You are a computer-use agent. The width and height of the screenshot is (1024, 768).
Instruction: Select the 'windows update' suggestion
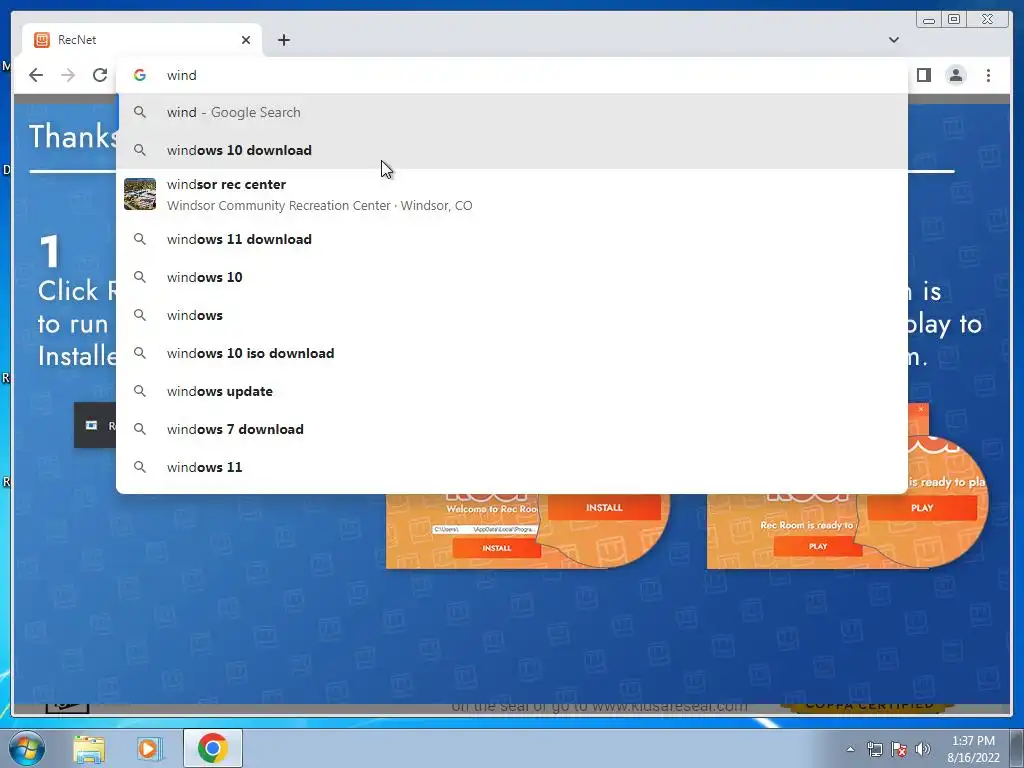pyautogui.click(x=512, y=391)
